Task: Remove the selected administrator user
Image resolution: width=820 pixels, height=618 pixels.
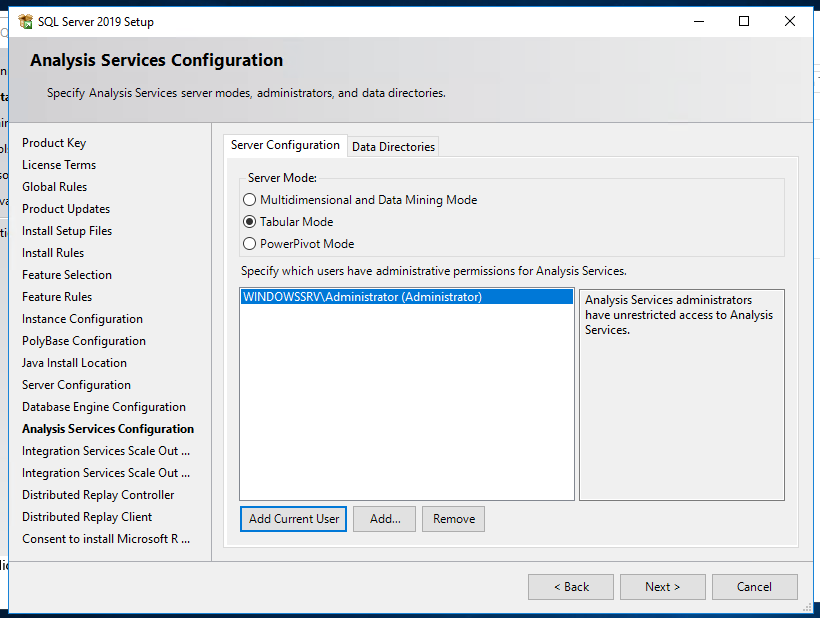Action: pyautogui.click(x=453, y=519)
